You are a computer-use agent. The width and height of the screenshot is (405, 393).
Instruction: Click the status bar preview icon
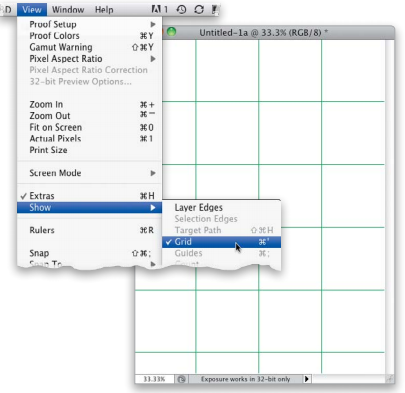coord(181,379)
